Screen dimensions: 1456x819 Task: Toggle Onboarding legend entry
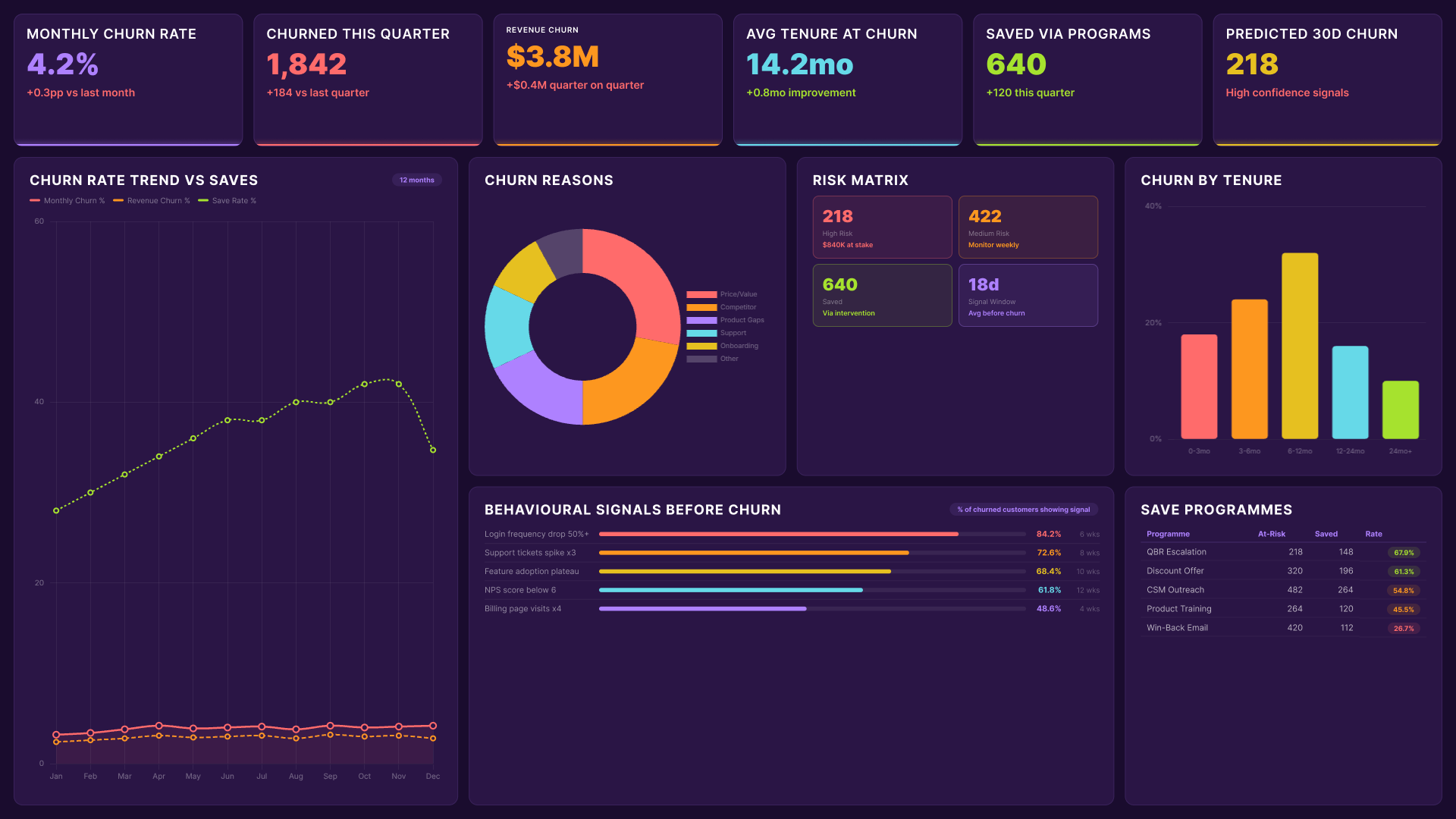[723, 346]
